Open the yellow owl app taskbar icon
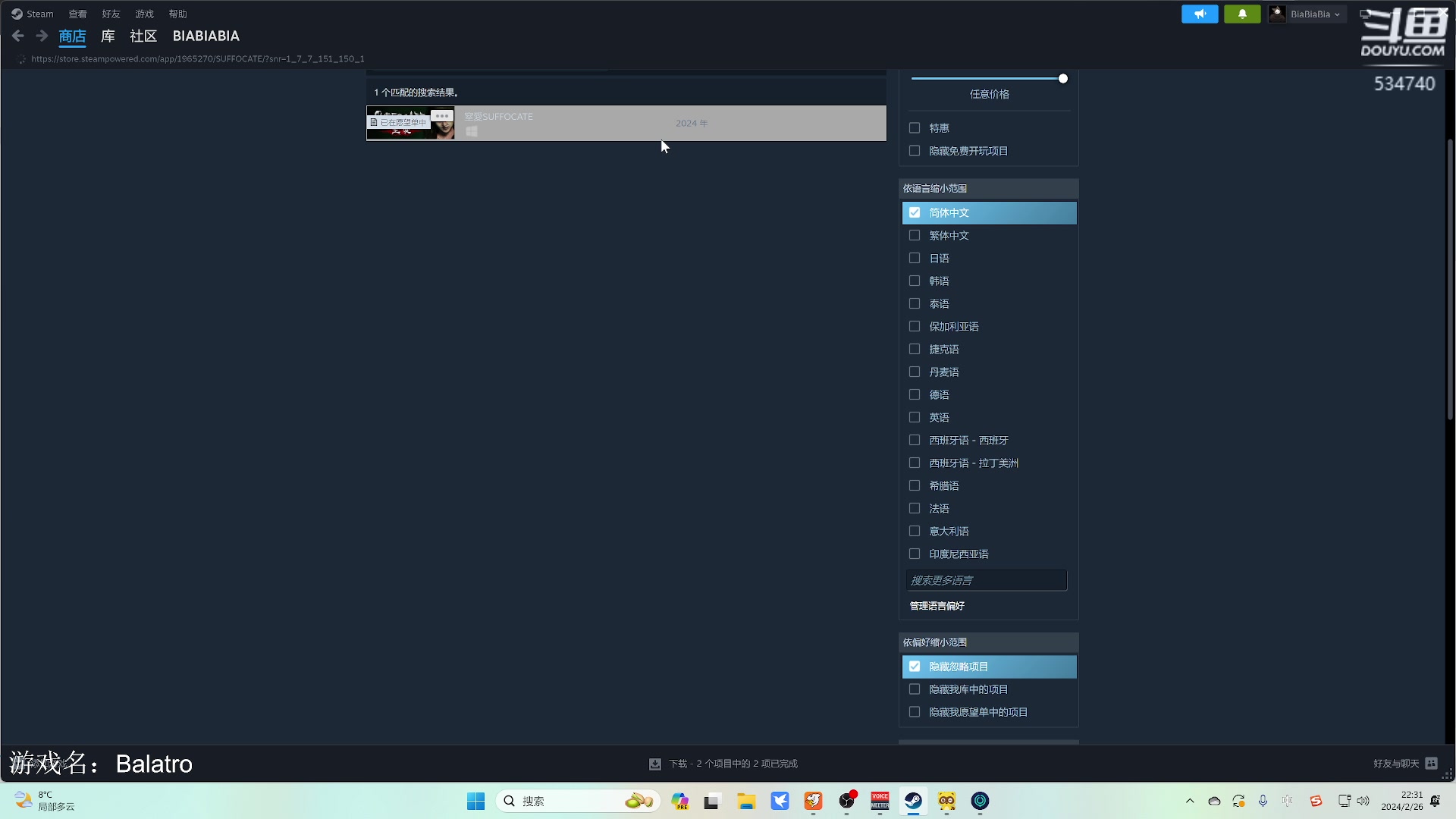Viewport: 1456px width, 819px height. (x=946, y=801)
